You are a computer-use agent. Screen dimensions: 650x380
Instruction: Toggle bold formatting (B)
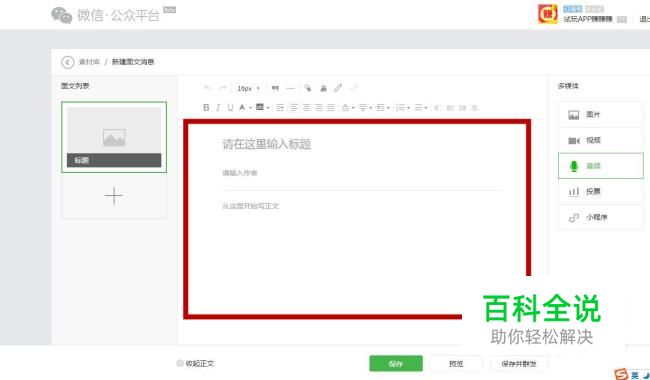click(x=206, y=108)
